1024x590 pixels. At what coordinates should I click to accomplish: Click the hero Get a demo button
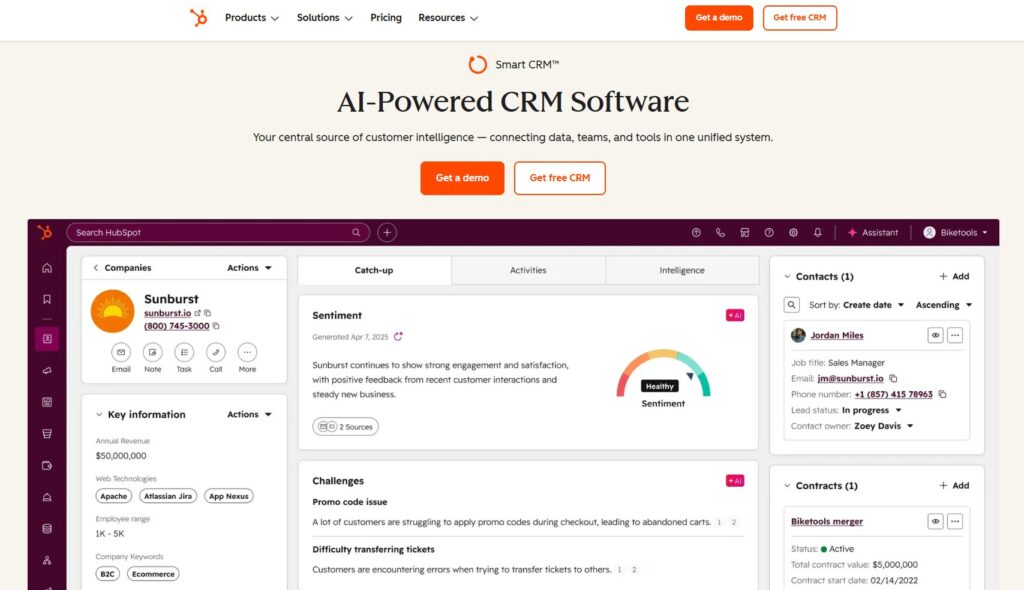pos(462,178)
